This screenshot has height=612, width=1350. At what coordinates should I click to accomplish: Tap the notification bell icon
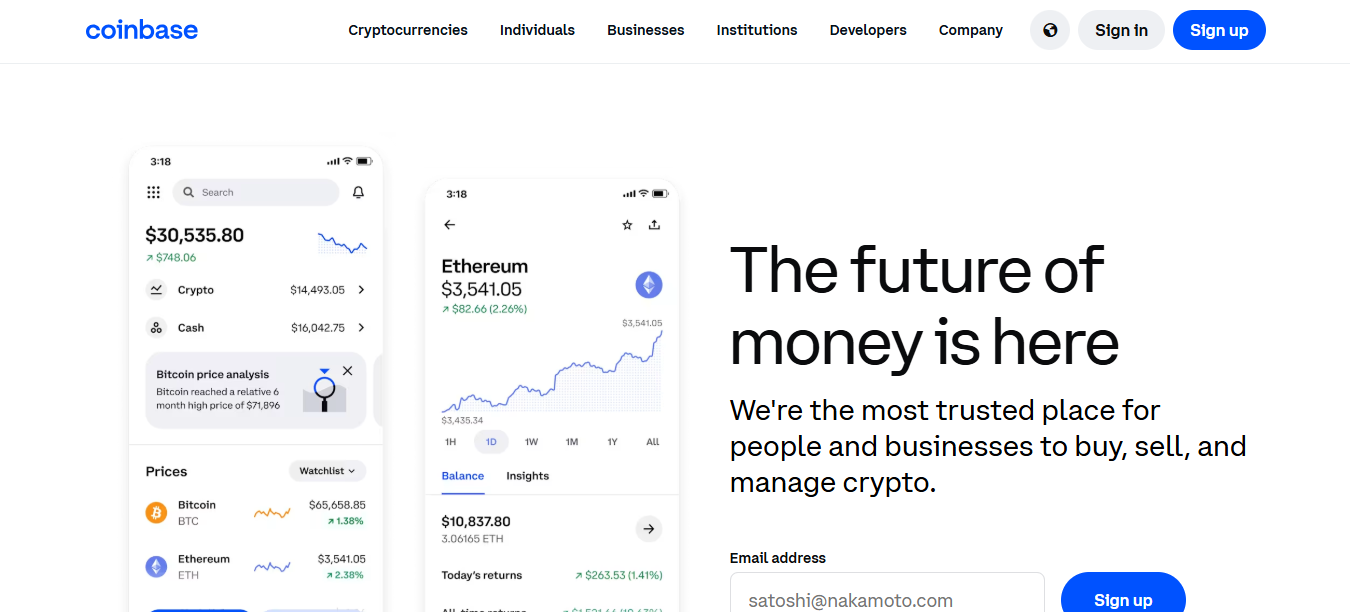(x=358, y=192)
